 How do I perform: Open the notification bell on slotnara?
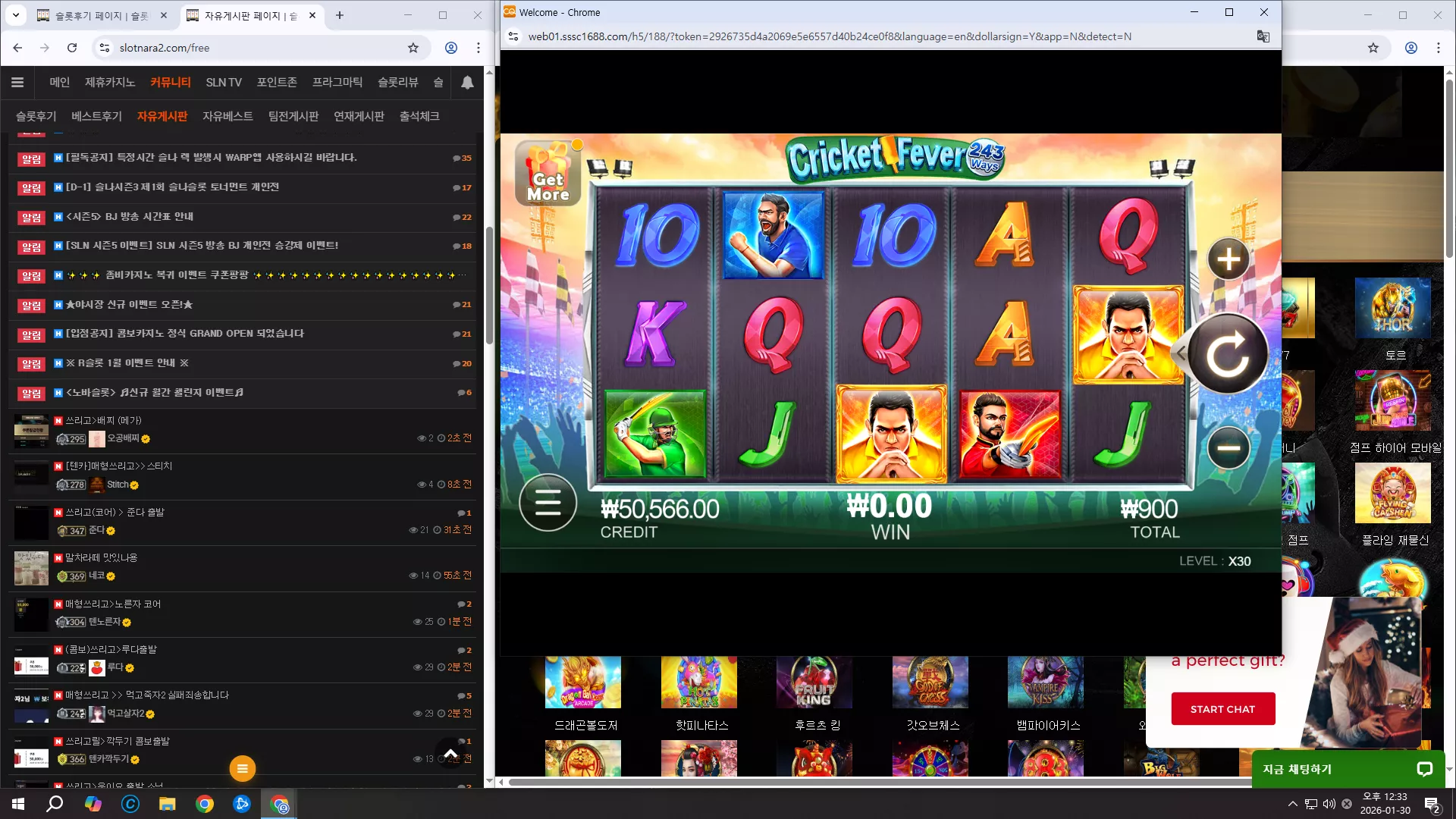click(x=467, y=82)
